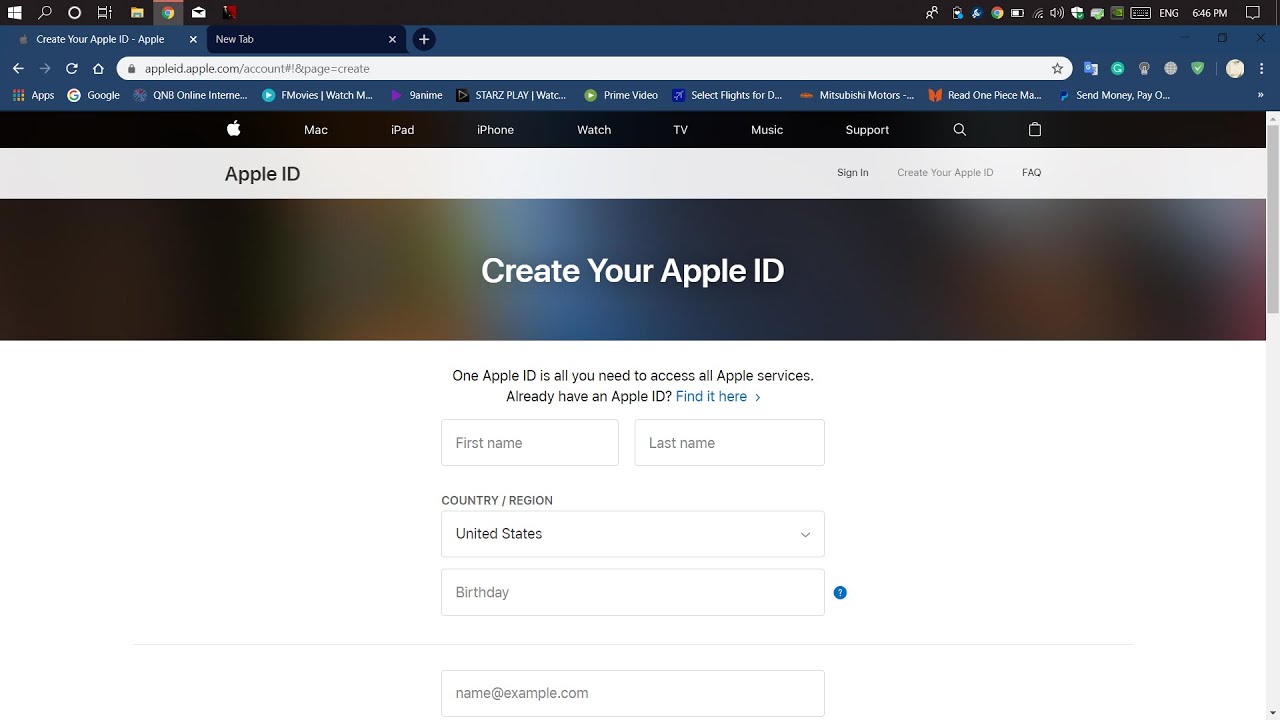Click the Find it here link
The width and height of the screenshot is (1280, 720).
pos(718,396)
